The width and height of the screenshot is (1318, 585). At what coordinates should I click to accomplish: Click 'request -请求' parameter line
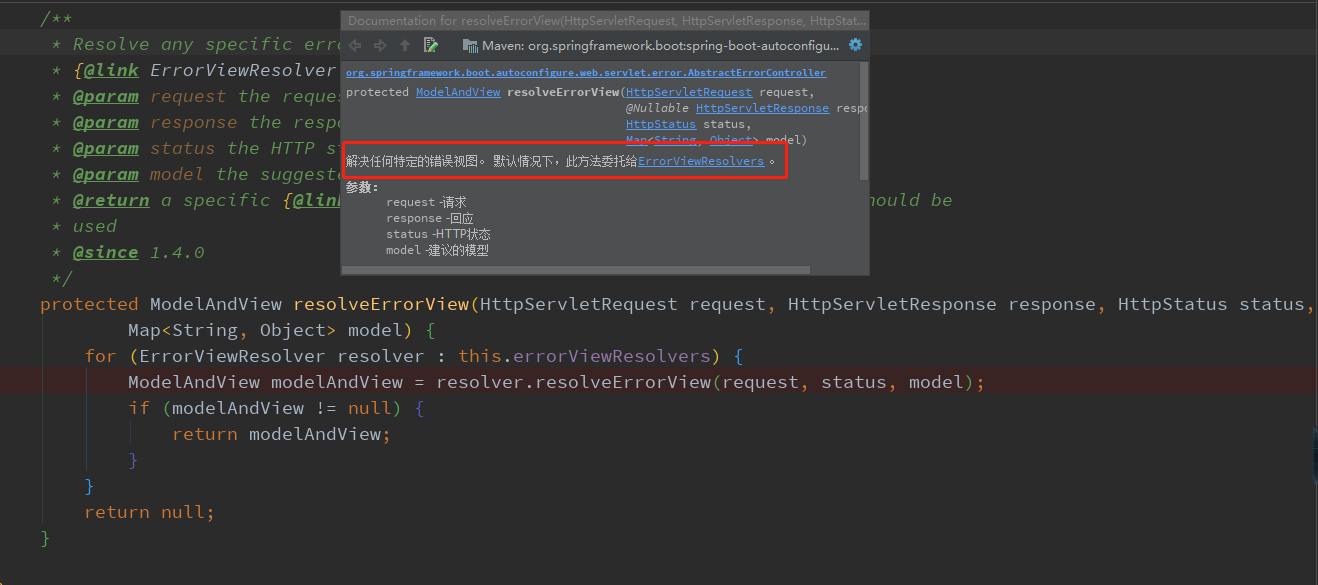[426, 202]
